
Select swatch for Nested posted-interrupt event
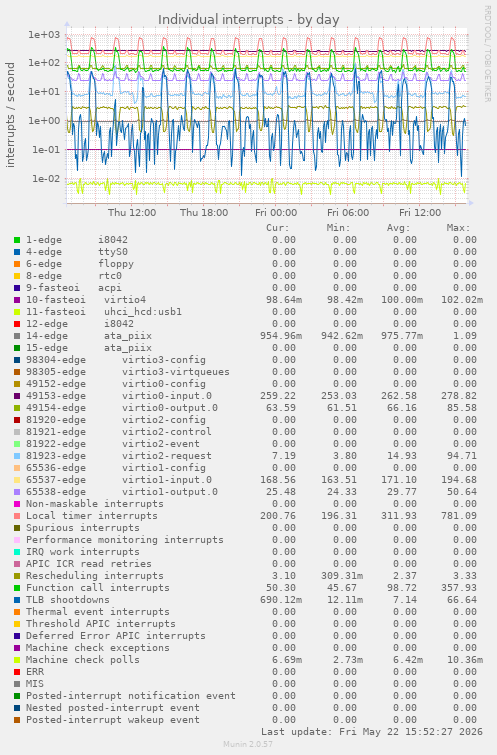pos(17,708)
